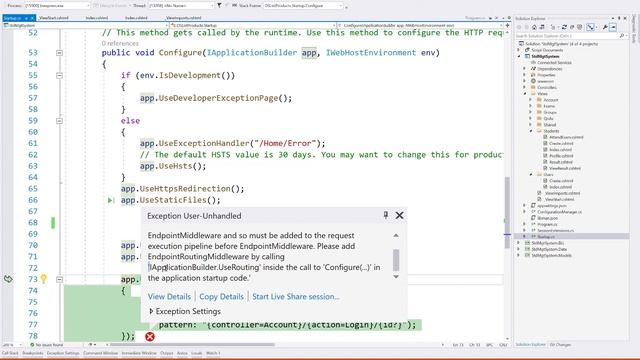Select Startup.cs in Solution Explorer tree
This screenshot has width=640, height=360.
pos(546,237)
